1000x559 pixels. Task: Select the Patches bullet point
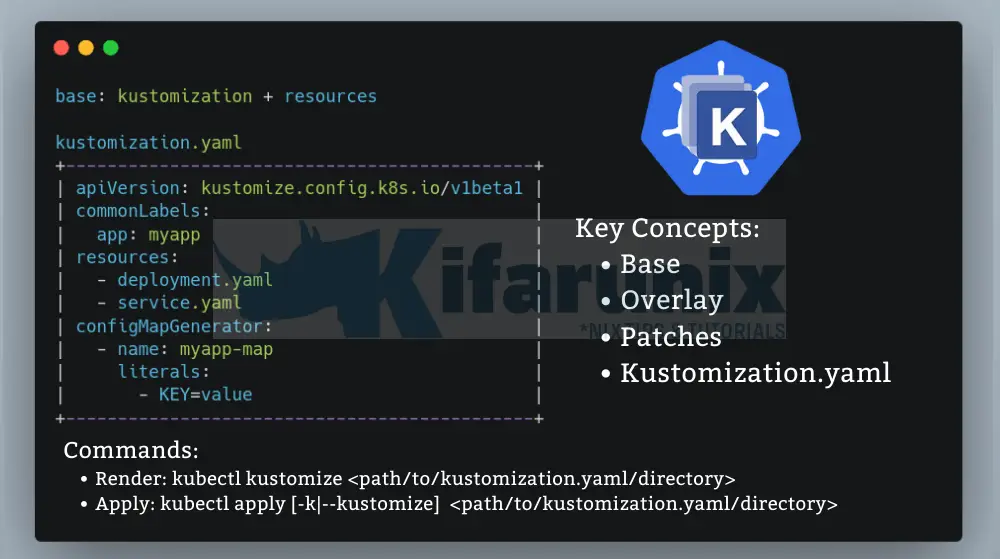tap(670, 337)
